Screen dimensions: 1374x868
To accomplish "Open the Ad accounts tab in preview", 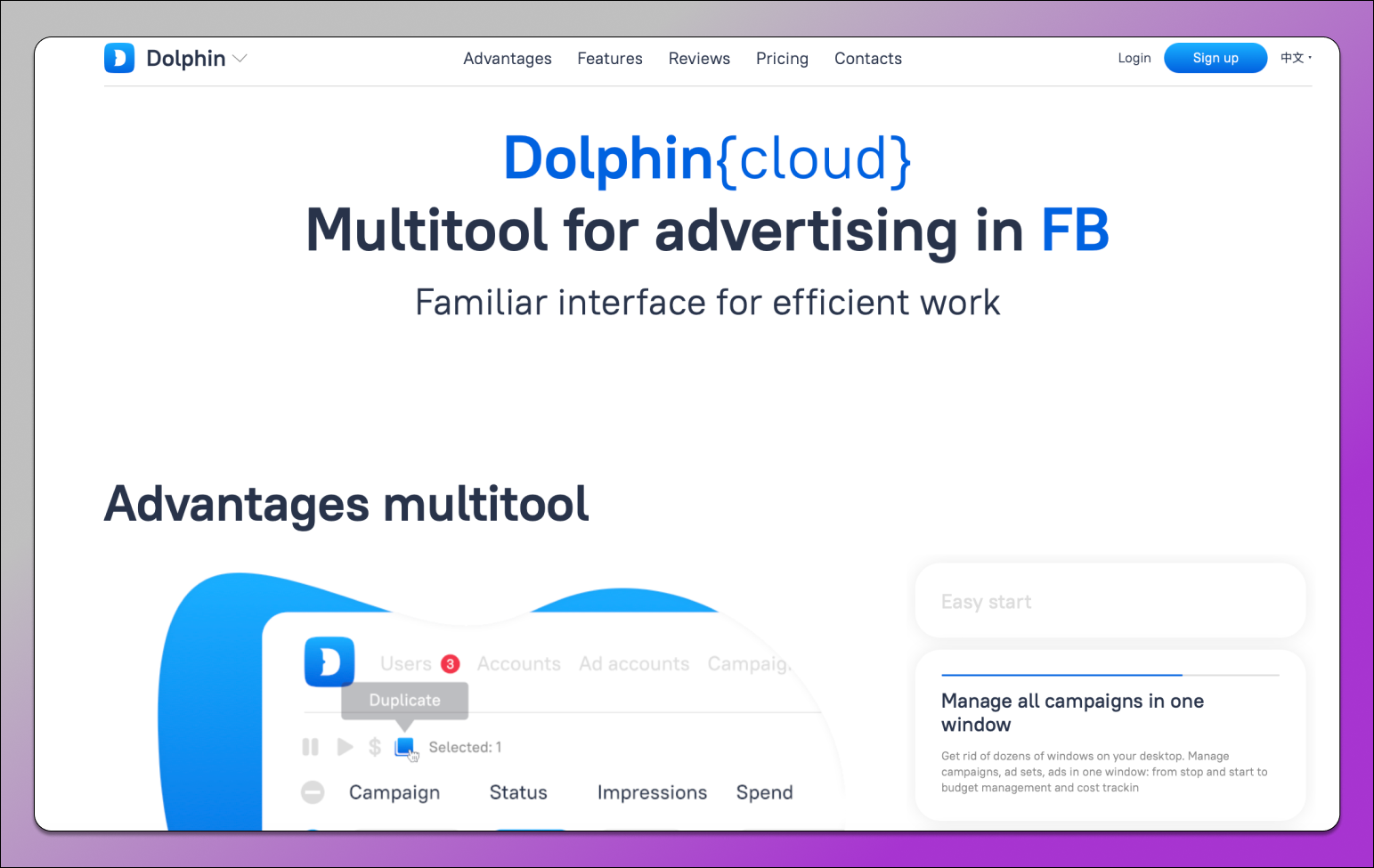I will pyautogui.click(x=634, y=664).
